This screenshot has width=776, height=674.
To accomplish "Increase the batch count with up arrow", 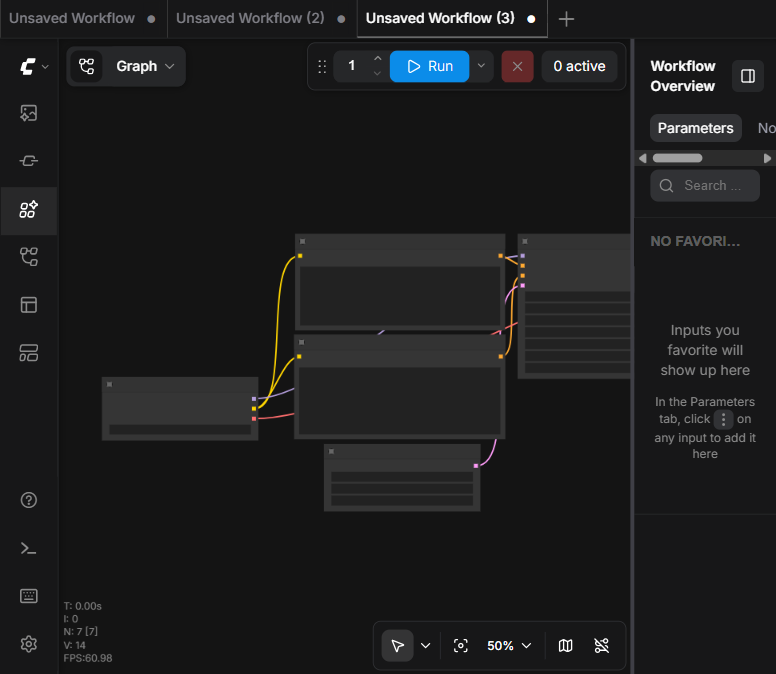I will [x=378, y=58].
